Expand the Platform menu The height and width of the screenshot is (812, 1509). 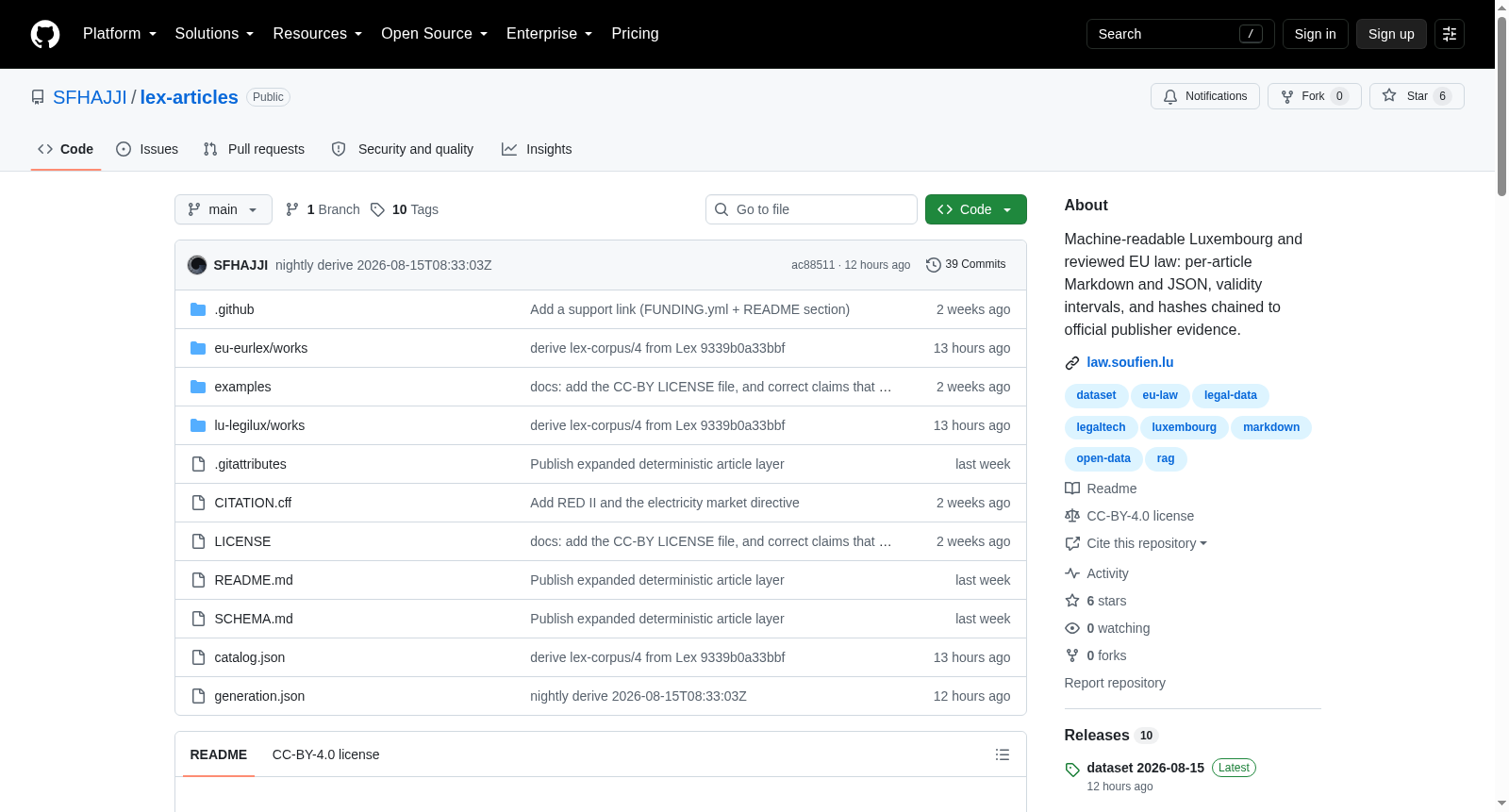pyautogui.click(x=120, y=34)
